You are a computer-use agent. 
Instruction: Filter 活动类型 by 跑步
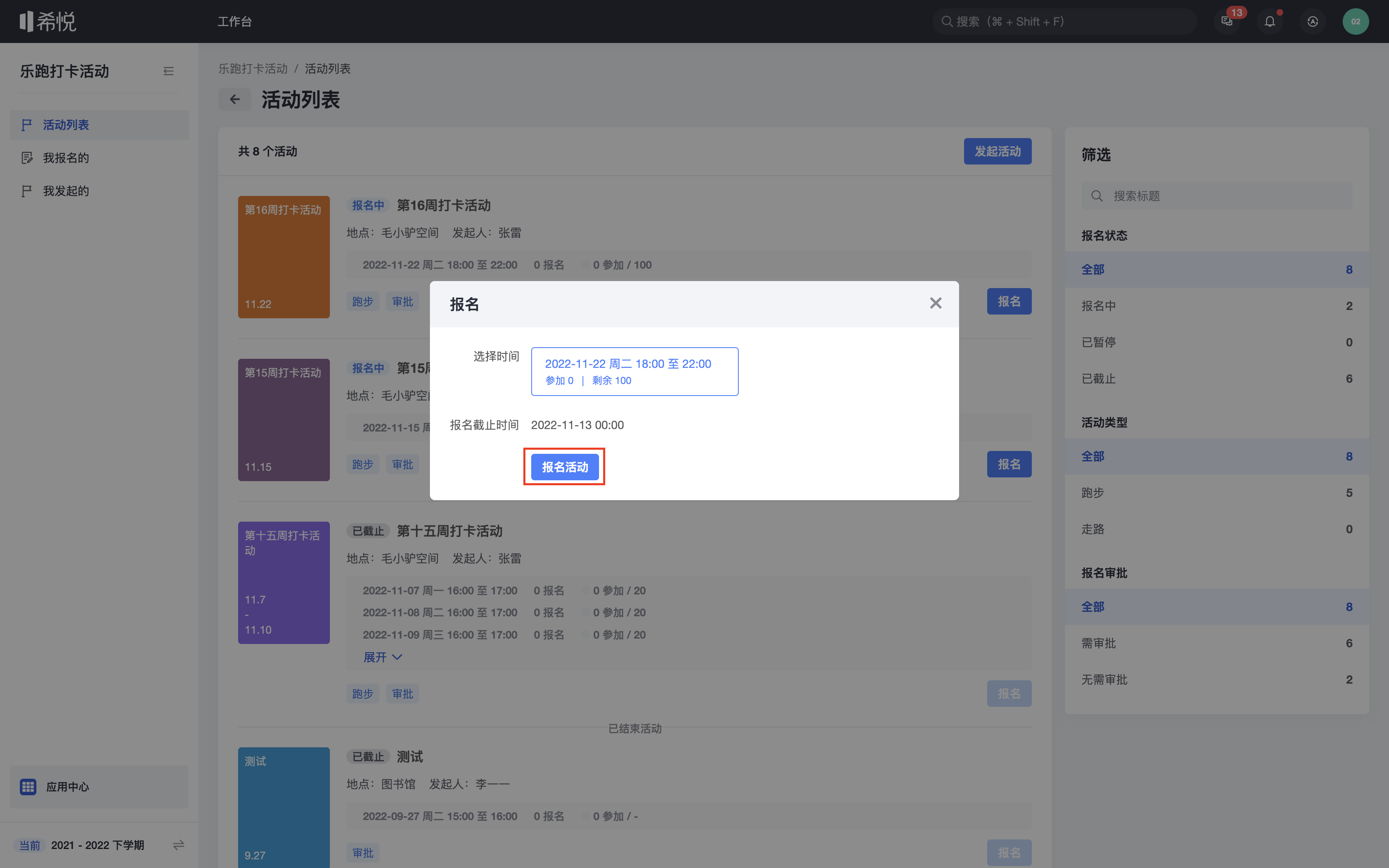(1217, 493)
